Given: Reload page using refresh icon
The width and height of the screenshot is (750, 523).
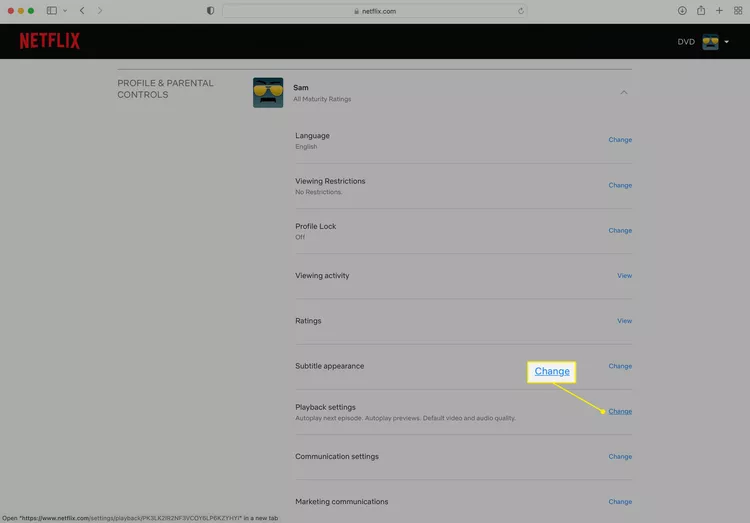Looking at the screenshot, I should 521,11.
